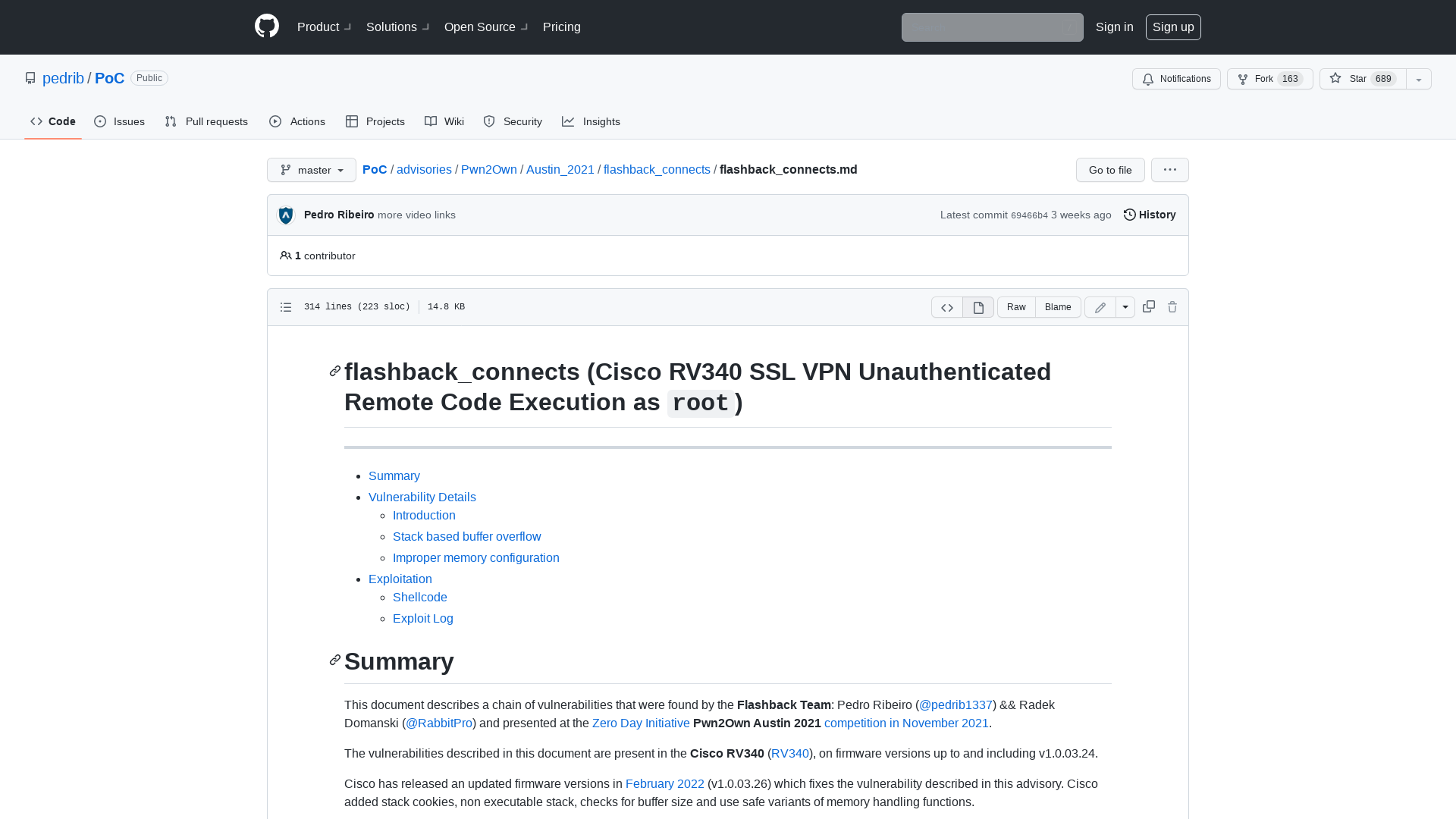
Task: Open commit 69466b4
Action: (1029, 215)
